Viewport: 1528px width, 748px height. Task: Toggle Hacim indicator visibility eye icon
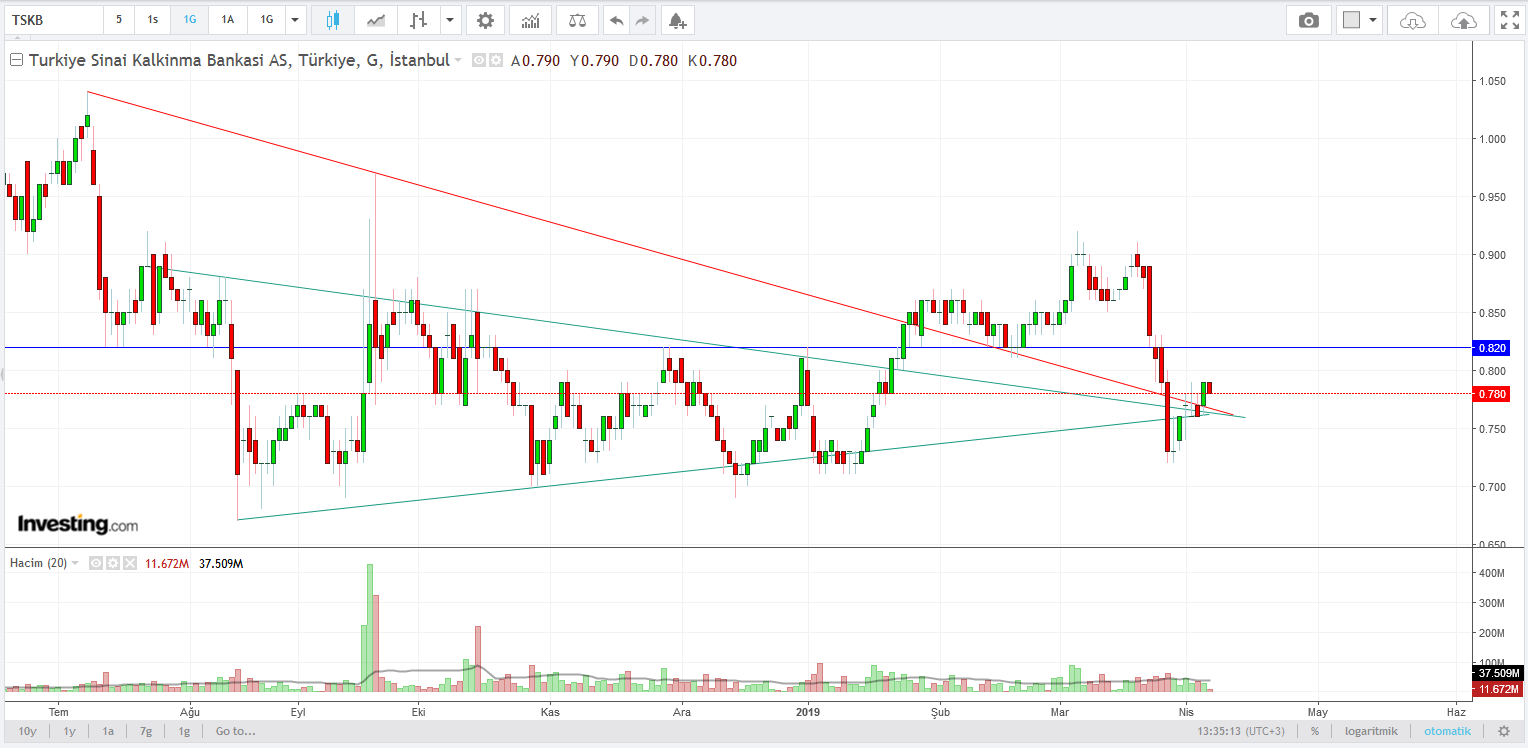click(x=96, y=564)
